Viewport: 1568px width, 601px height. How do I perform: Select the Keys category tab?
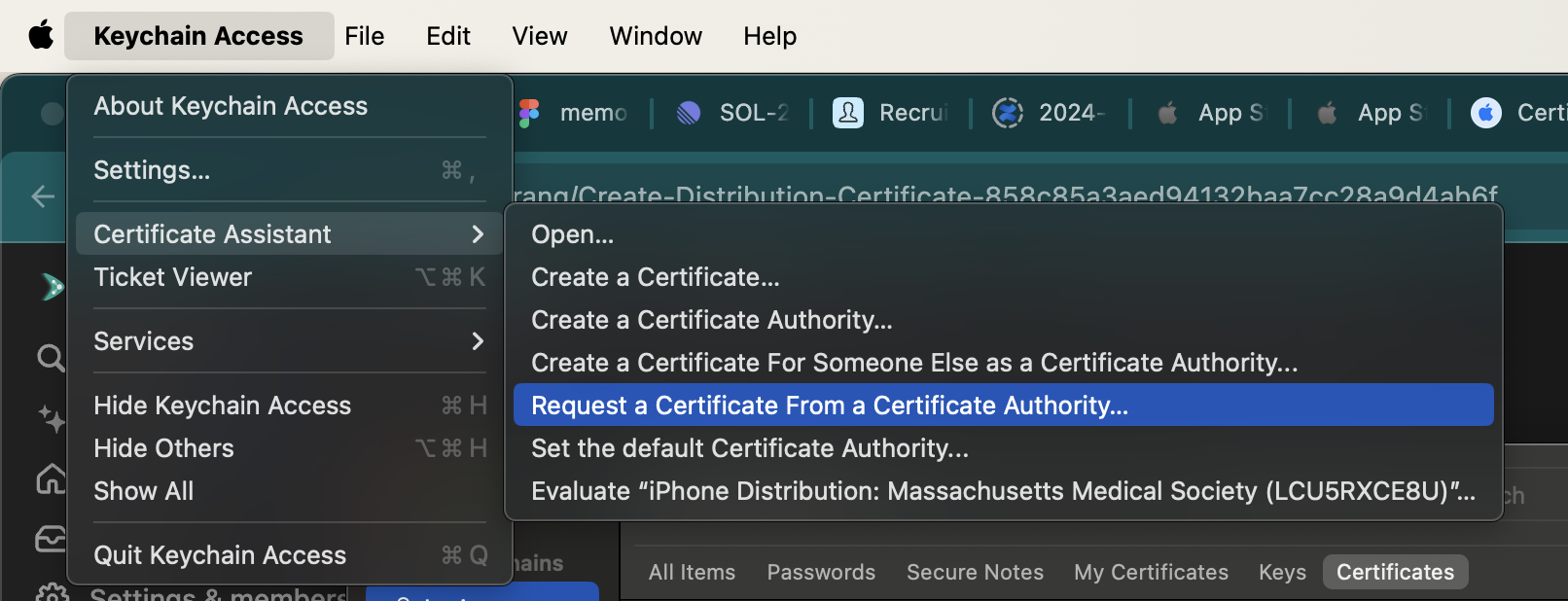pos(1282,572)
